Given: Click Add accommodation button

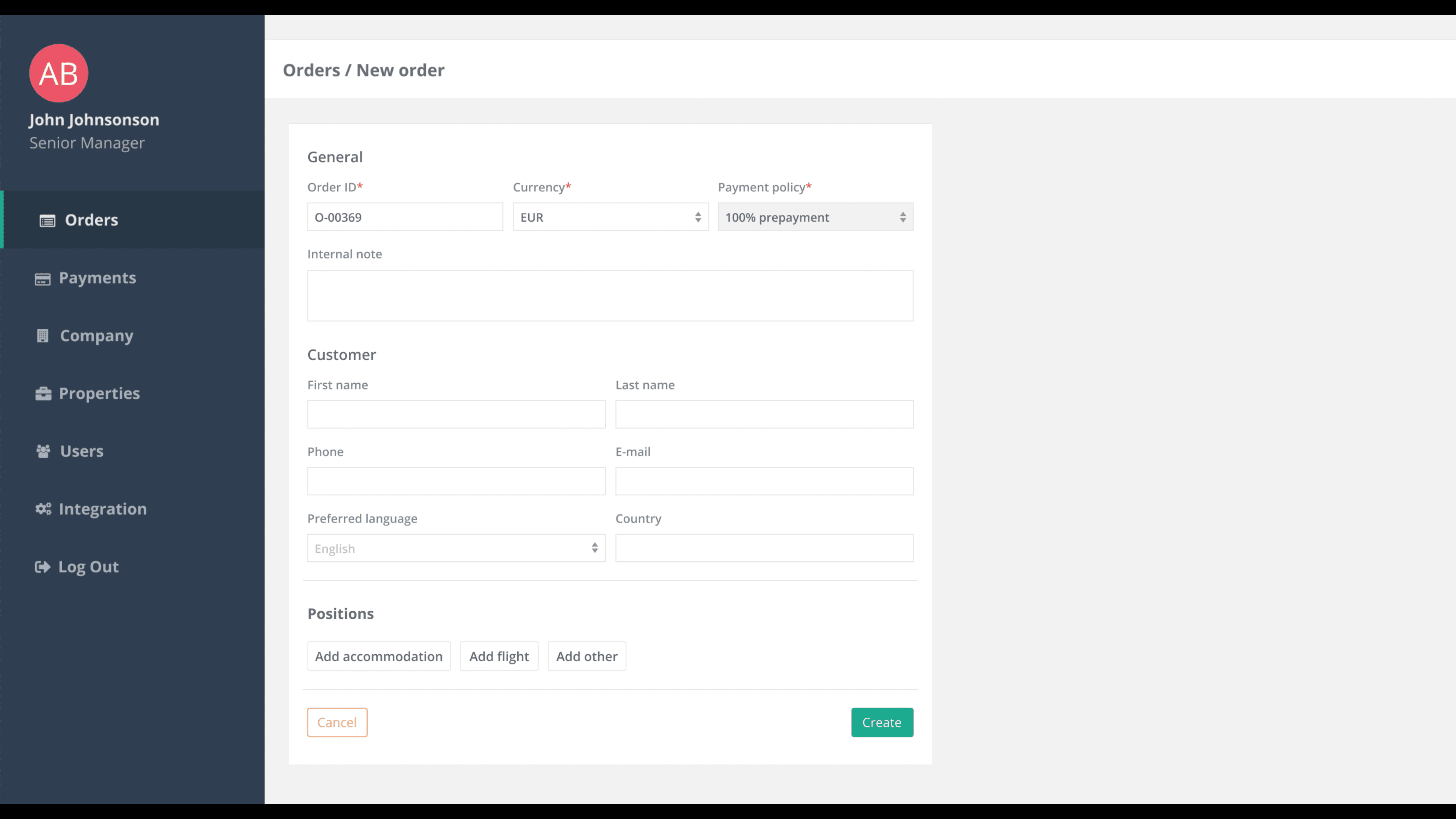Looking at the screenshot, I should tap(379, 656).
